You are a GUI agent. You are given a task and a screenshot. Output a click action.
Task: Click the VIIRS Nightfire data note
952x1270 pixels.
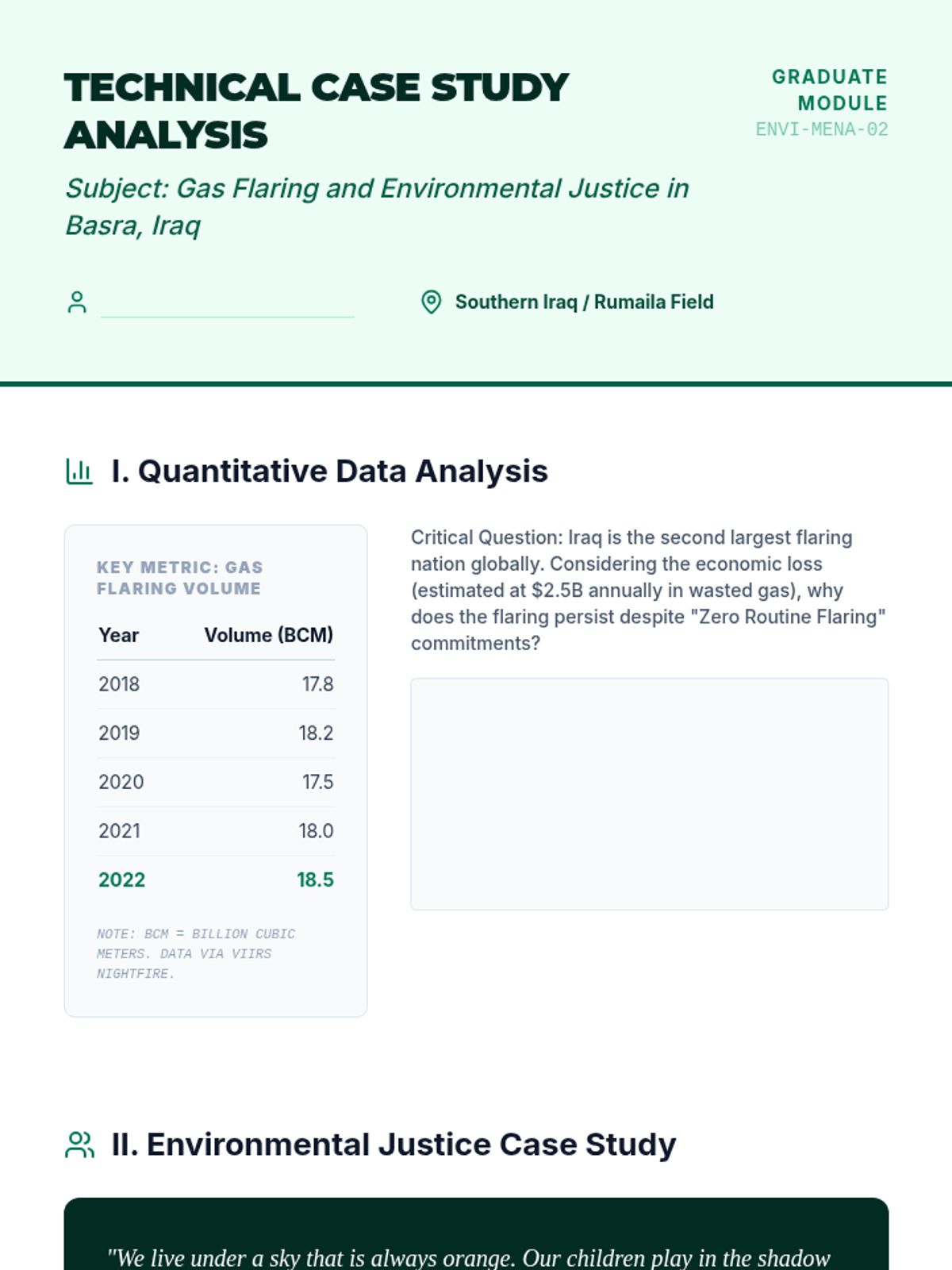[196, 954]
